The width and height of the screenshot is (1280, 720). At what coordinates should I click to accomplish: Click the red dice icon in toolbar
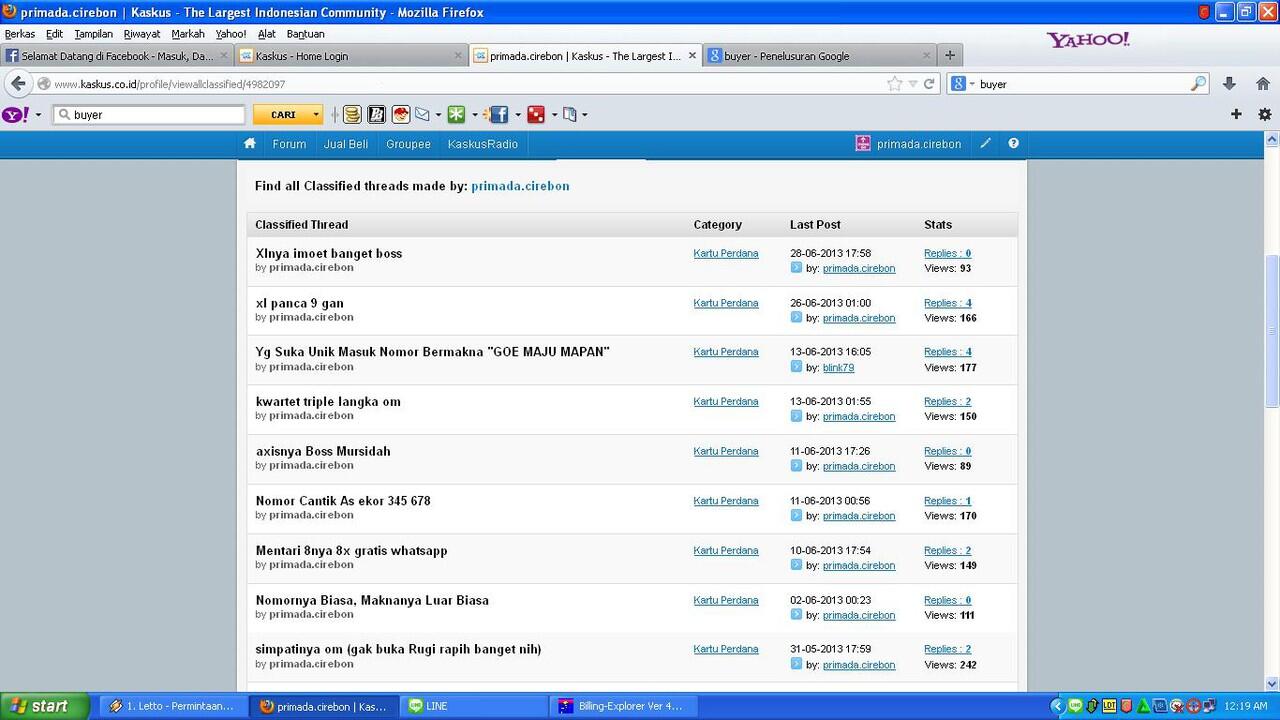point(536,115)
